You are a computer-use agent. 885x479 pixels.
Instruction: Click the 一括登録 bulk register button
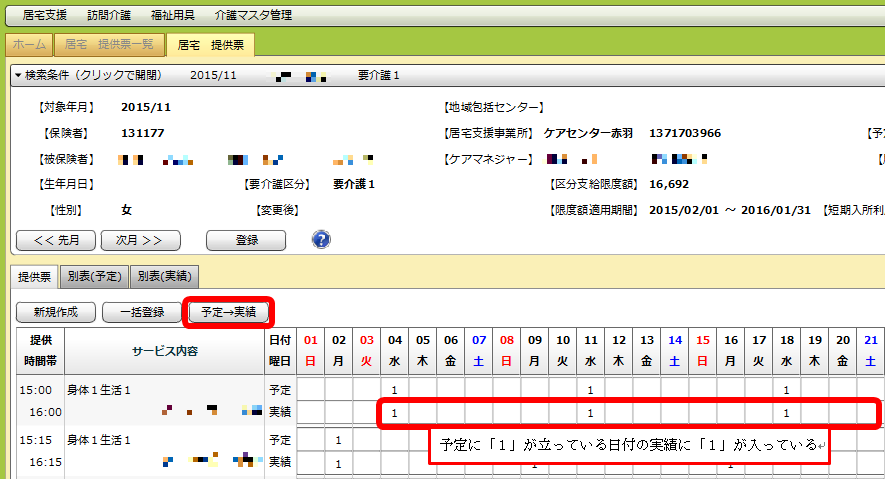[x=141, y=312]
